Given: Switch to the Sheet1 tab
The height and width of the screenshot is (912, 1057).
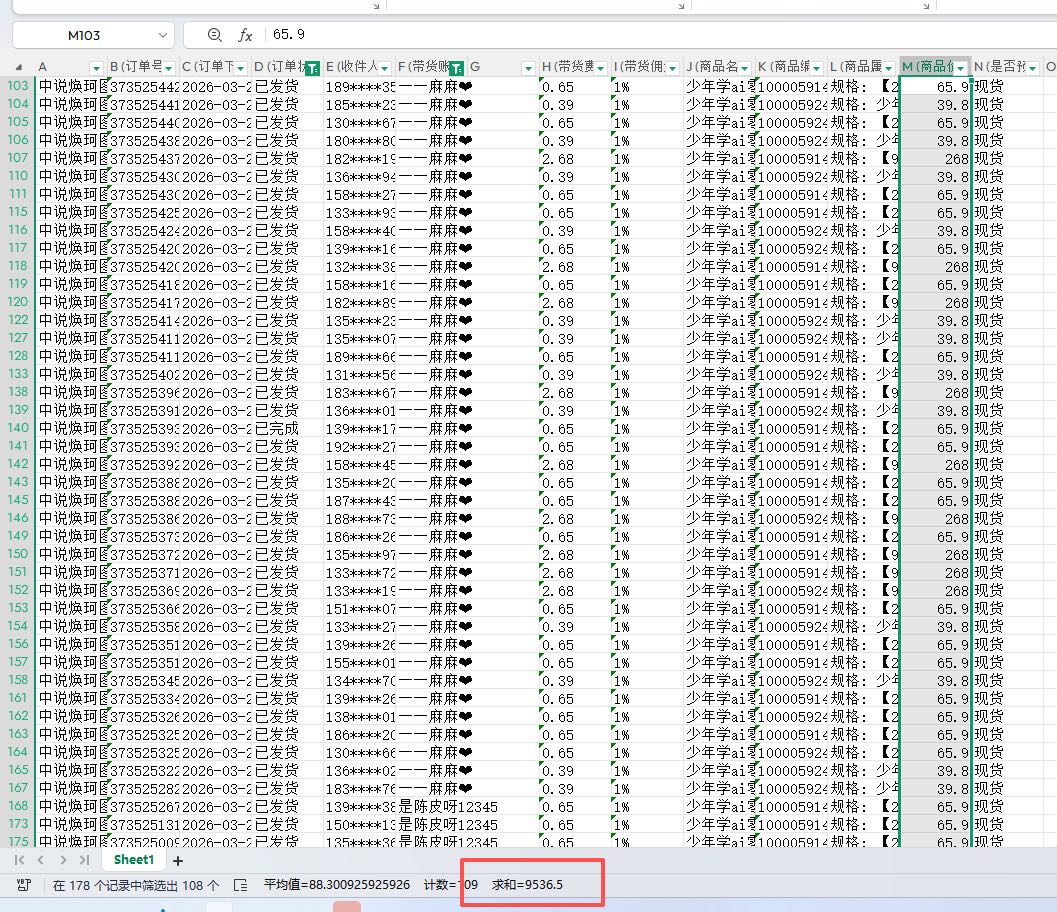Looking at the screenshot, I should coord(133,860).
